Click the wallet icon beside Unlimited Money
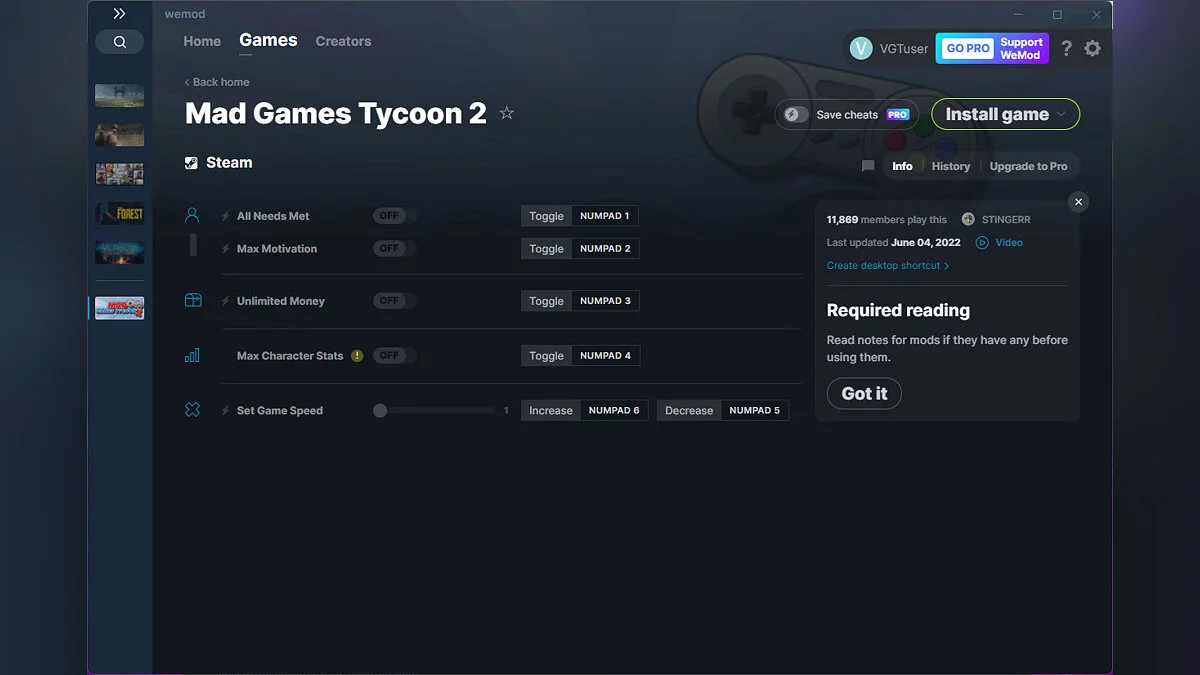 192,299
